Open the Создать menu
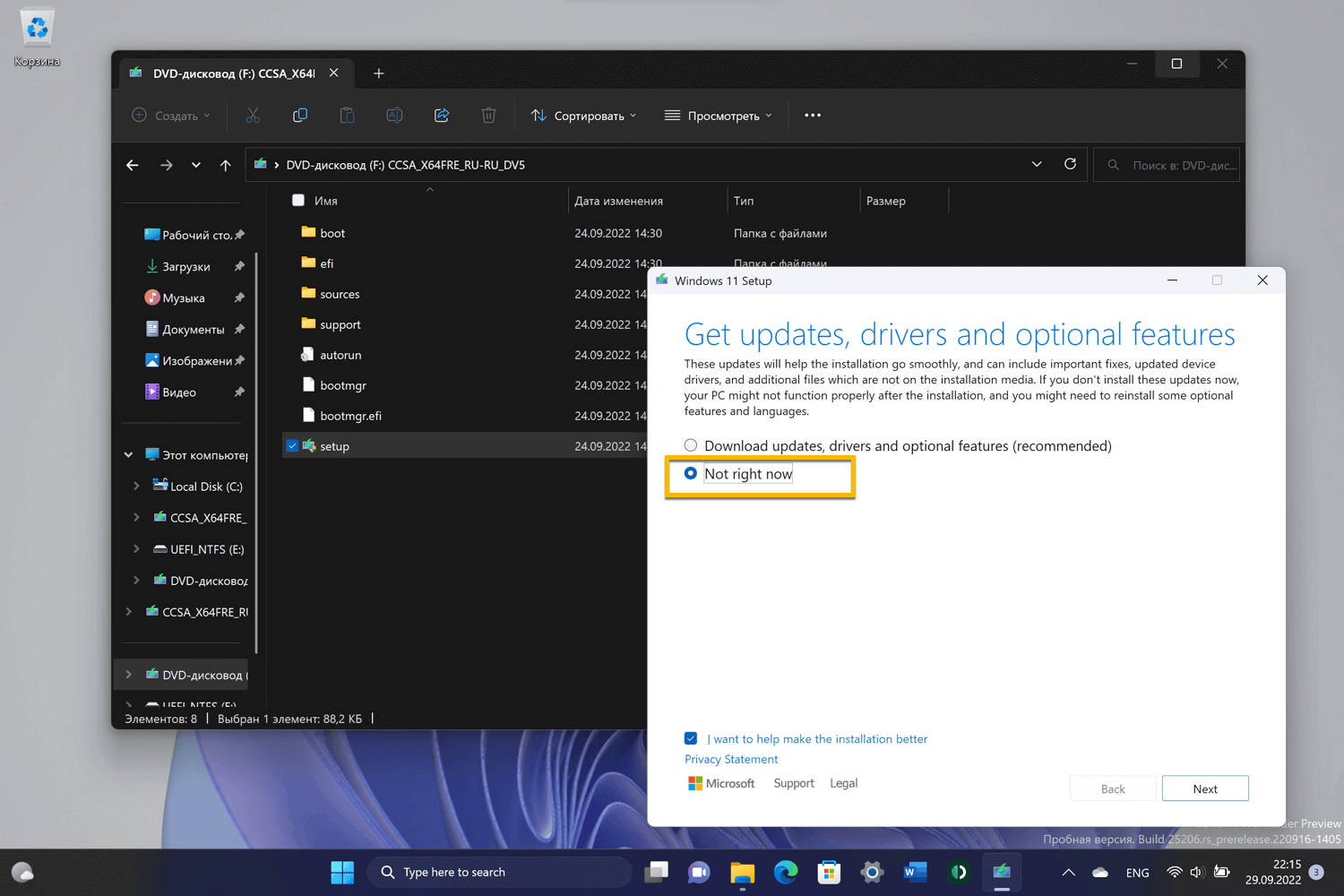This screenshot has width=1344, height=896. pos(171,116)
